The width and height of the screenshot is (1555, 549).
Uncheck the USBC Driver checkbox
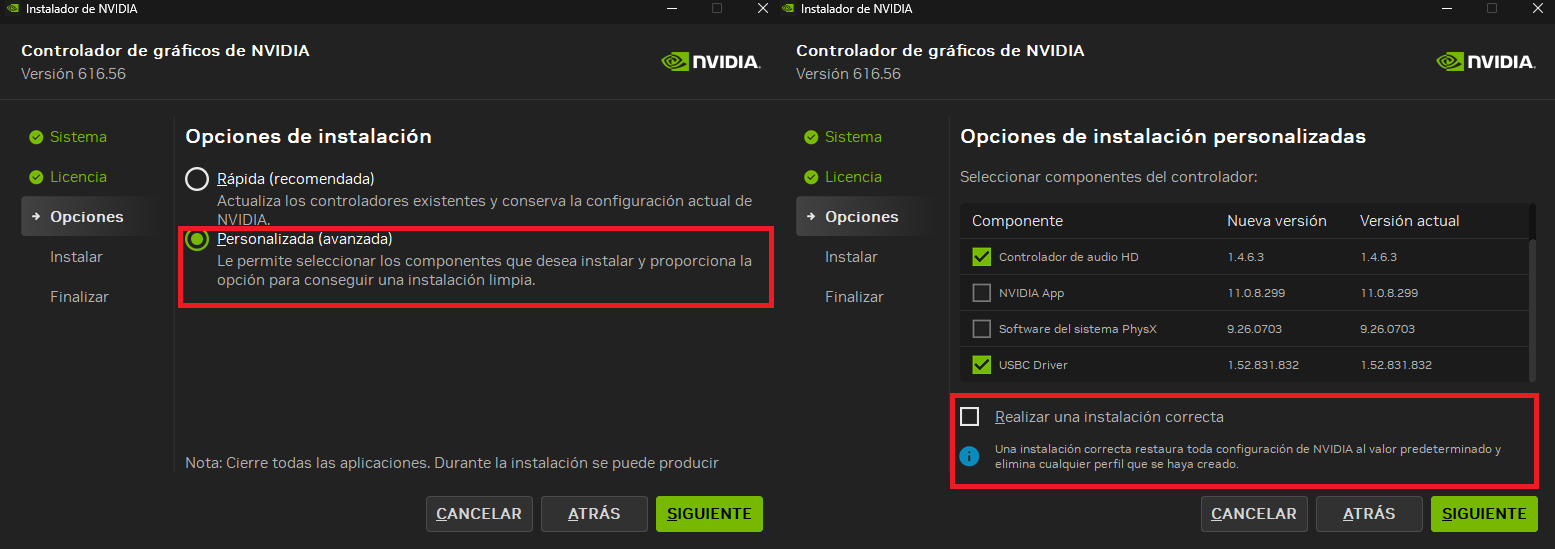click(x=981, y=365)
